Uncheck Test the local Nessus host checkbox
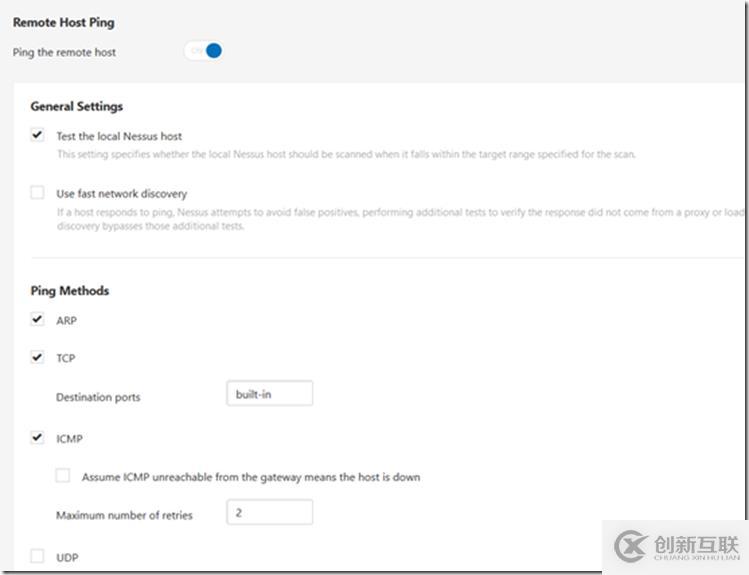This screenshot has height=575, width=749. pos(37,135)
